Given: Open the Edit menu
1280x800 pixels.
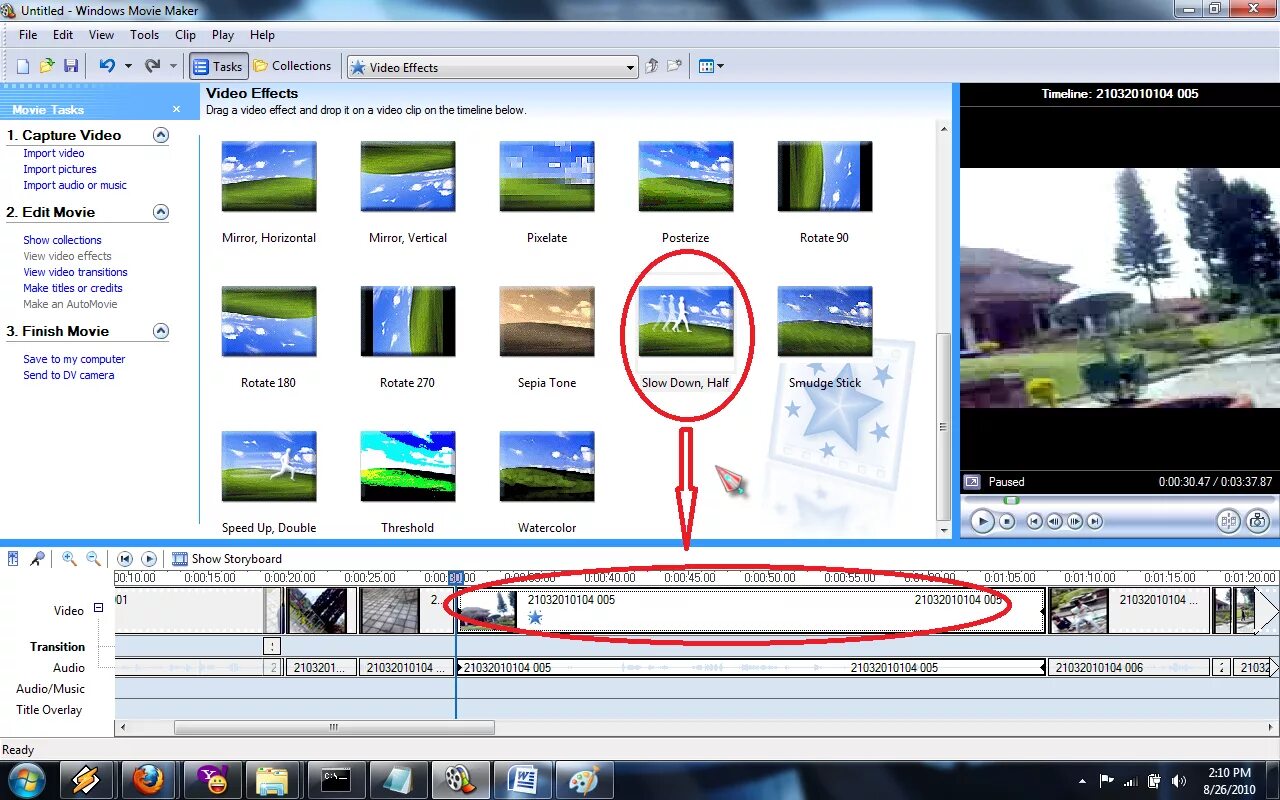Looking at the screenshot, I should coord(63,34).
